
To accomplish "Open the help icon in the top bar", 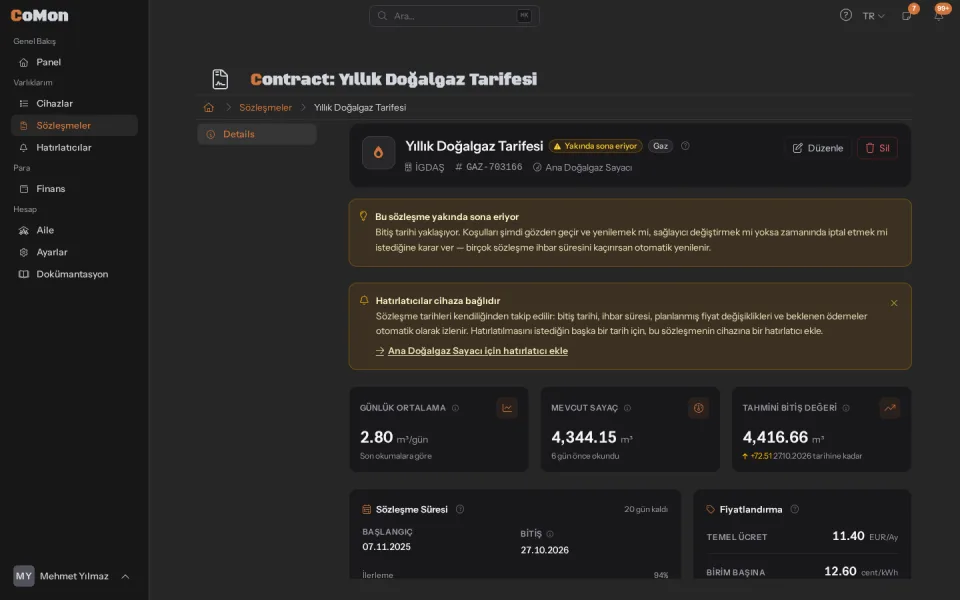I will 846,15.
